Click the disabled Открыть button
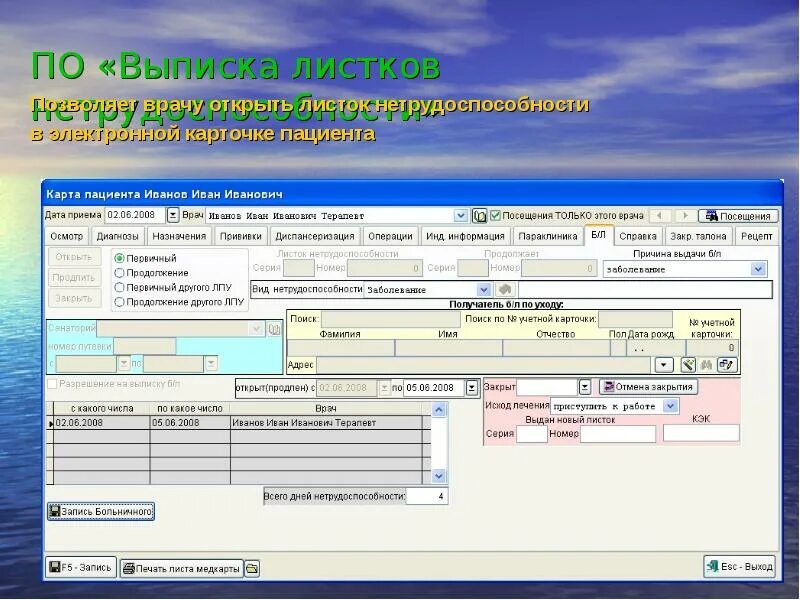This screenshot has height=600, width=800. [x=73, y=257]
